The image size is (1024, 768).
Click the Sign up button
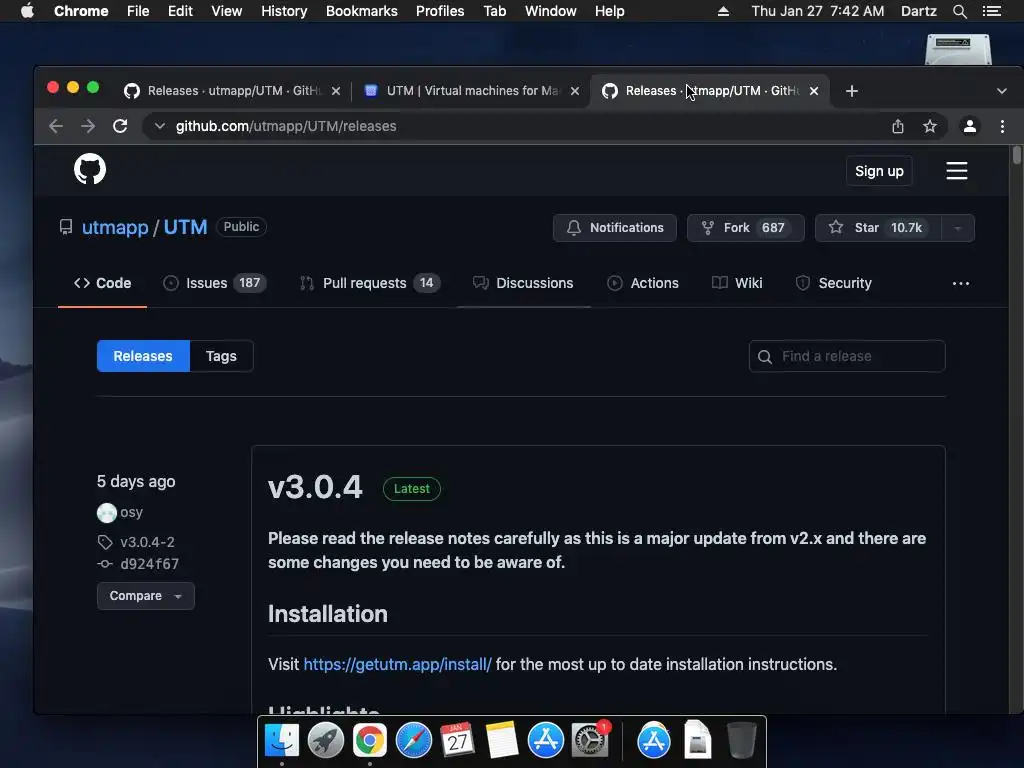pos(879,171)
